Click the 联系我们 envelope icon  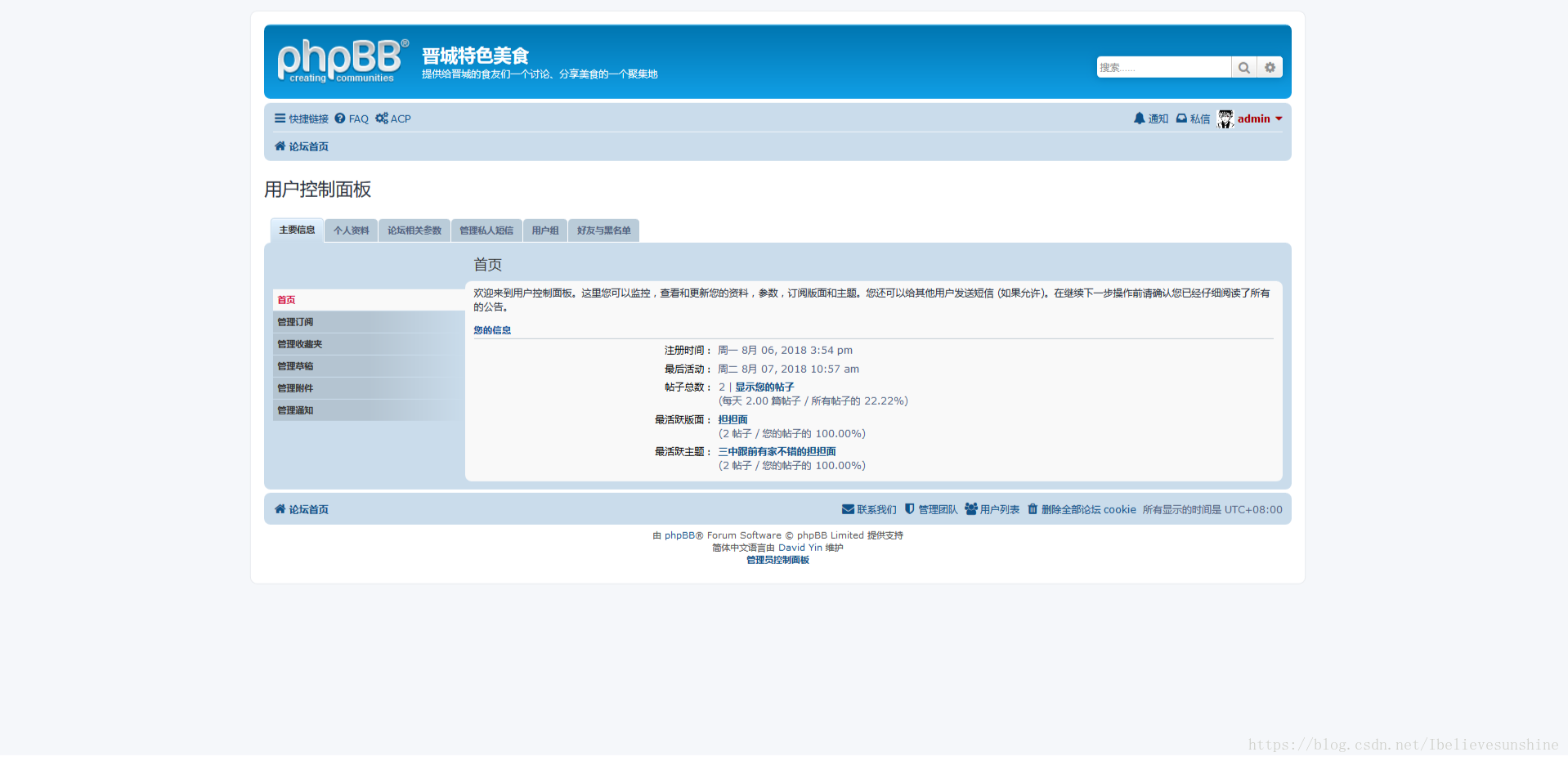click(848, 509)
